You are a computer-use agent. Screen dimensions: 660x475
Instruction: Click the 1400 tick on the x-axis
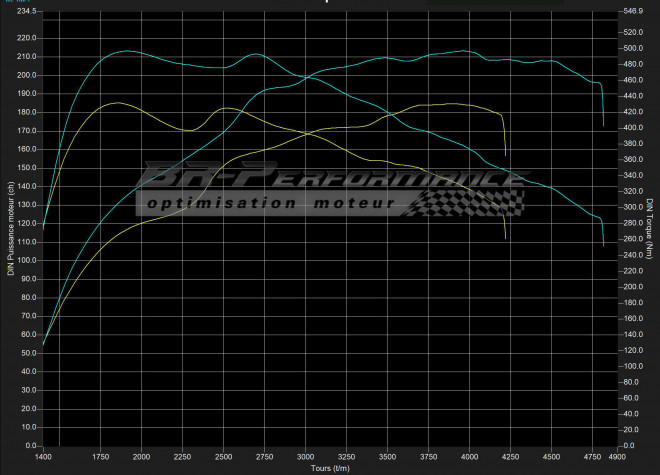[44, 456]
